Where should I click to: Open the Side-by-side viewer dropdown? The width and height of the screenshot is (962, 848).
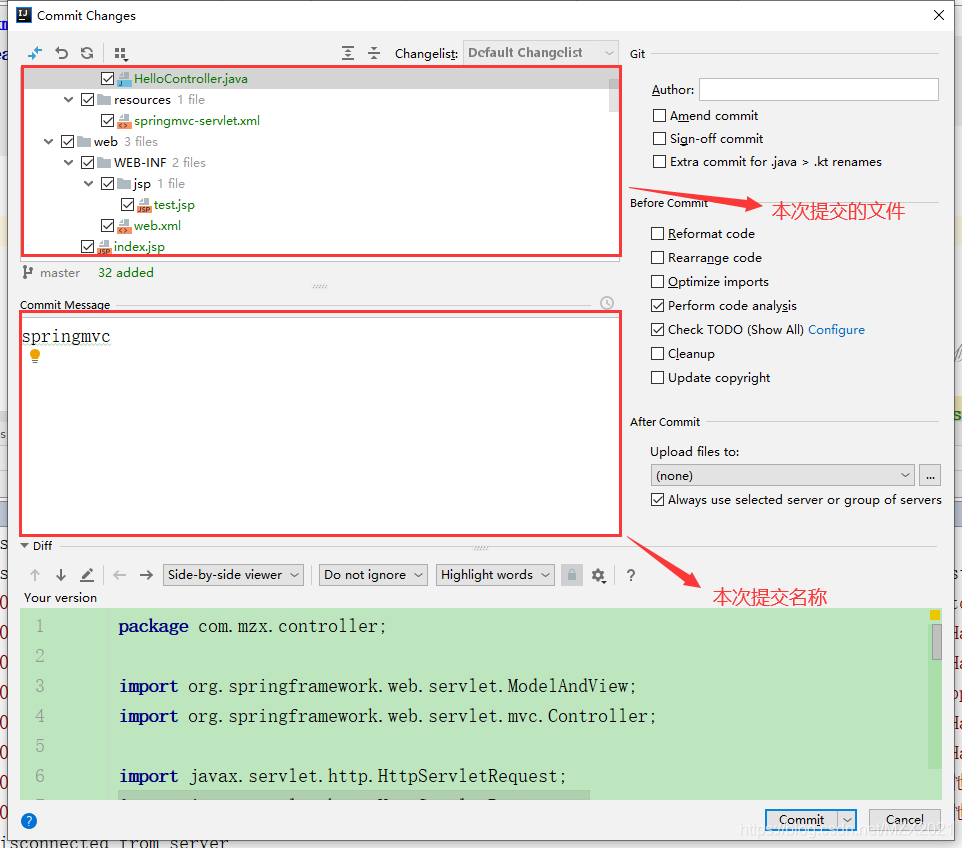point(233,575)
